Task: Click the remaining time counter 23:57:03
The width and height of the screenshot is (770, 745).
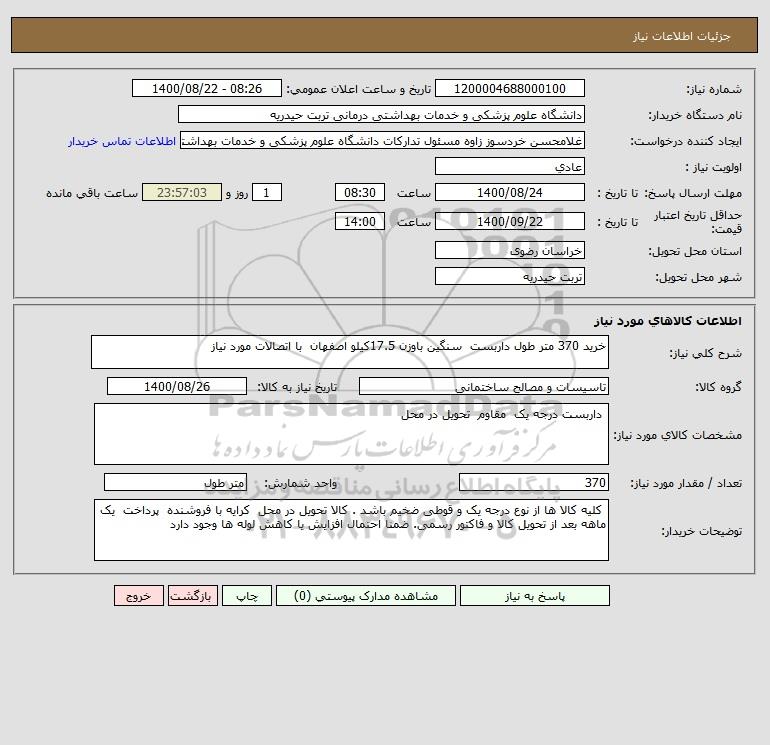Action: [182, 193]
